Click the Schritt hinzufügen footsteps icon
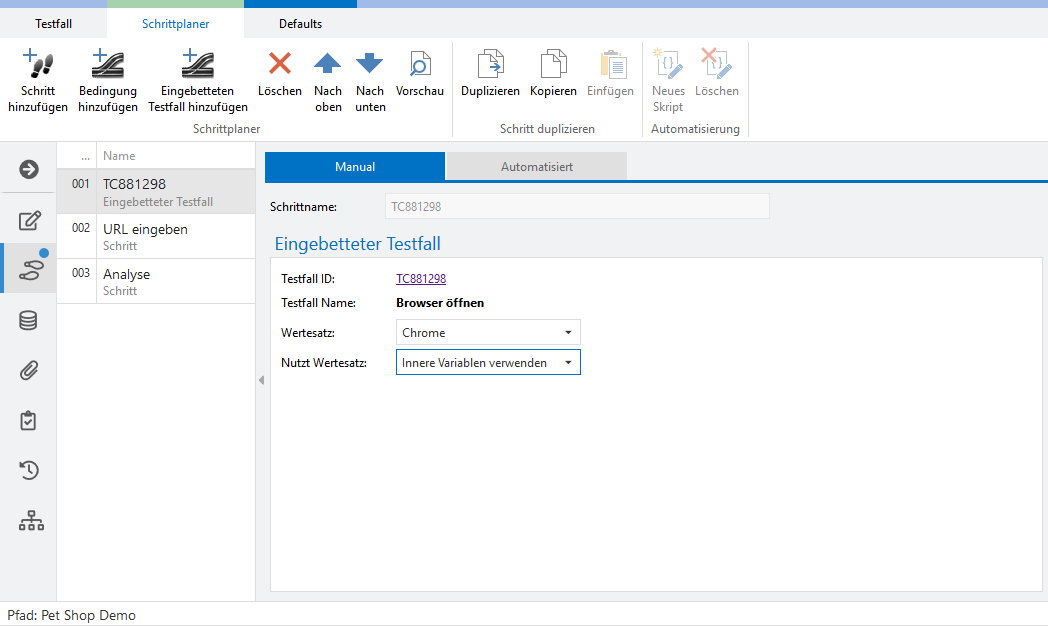Screen dimensions: 1048x626 click(38, 66)
